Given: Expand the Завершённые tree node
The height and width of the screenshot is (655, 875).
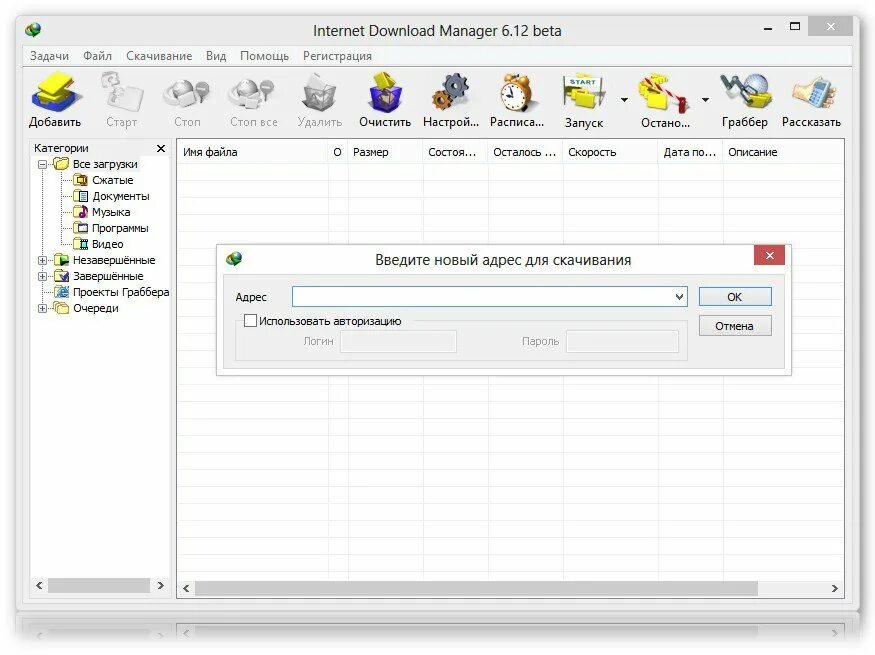Looking at the screenshot, I should click(42, 276).
